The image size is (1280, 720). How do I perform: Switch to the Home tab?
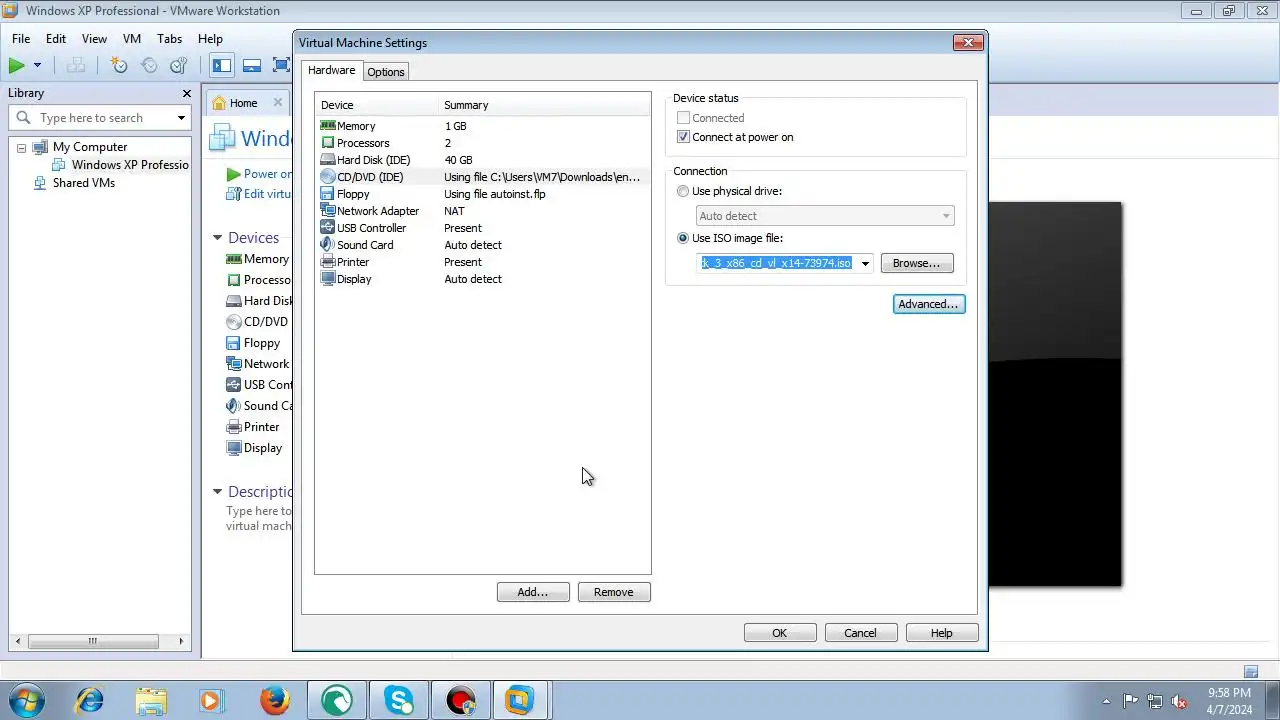[243, 103]
